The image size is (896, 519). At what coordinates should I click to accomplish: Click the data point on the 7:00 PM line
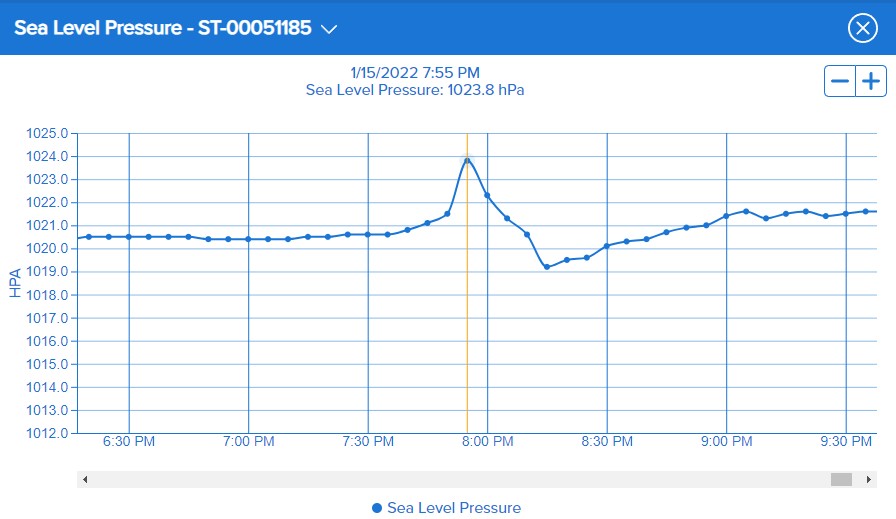click(248, 239)
